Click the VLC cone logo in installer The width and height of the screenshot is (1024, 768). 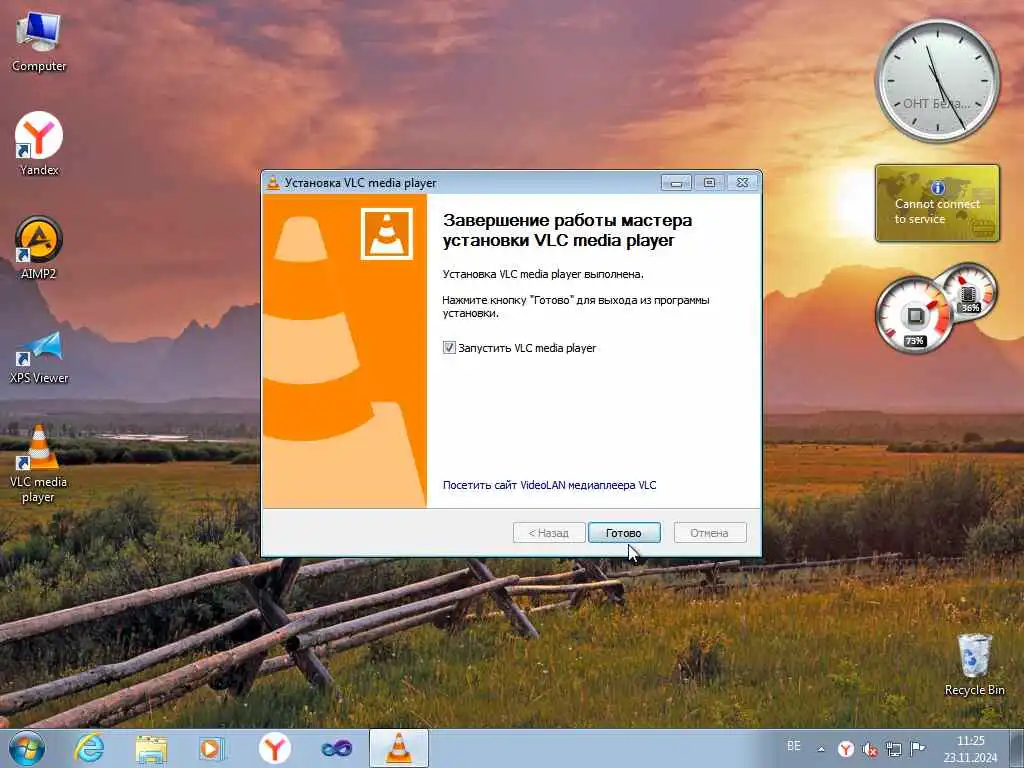[x=387, y=234]
